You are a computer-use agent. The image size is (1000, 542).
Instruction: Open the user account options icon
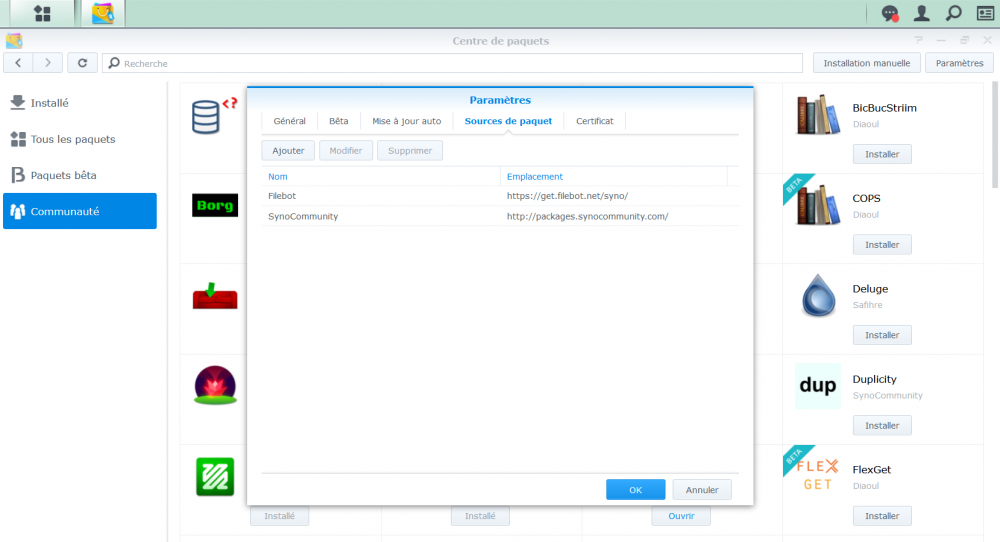point(922,13)
